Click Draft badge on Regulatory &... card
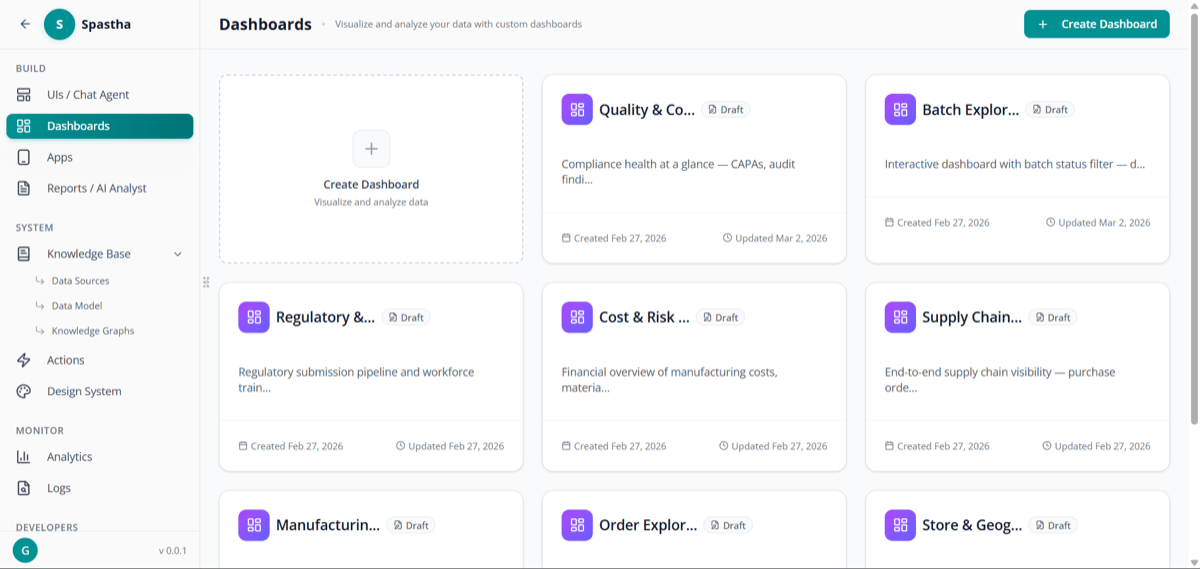 click(x=406, y=317)
